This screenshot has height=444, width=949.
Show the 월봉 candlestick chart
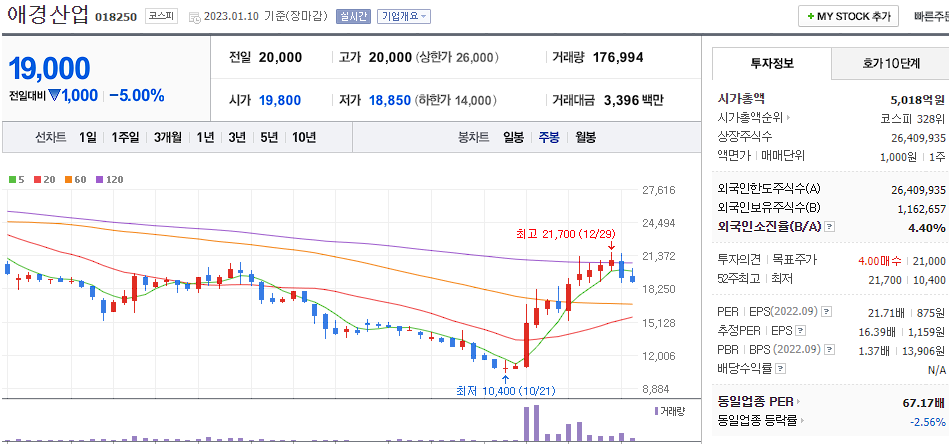point(585,137)
